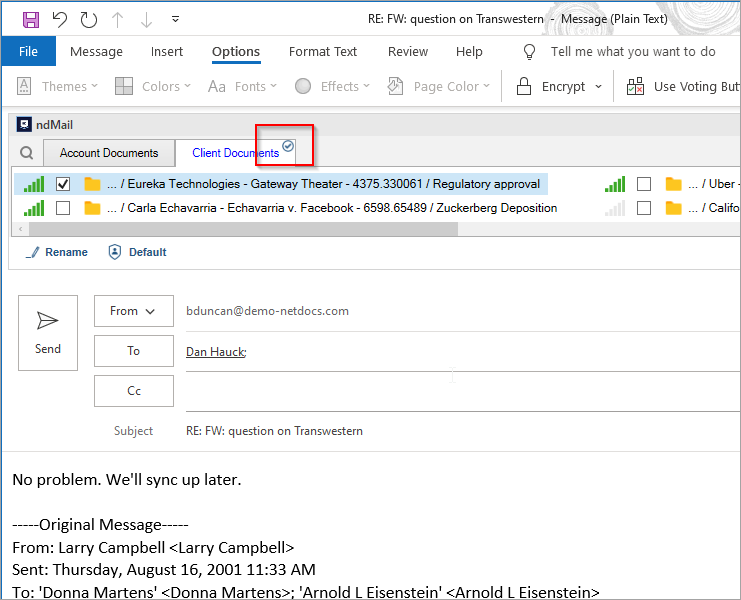Click the ndMail search magnifier icon
The width and height of the screenshot is (741, 600).
click(27, 153)
